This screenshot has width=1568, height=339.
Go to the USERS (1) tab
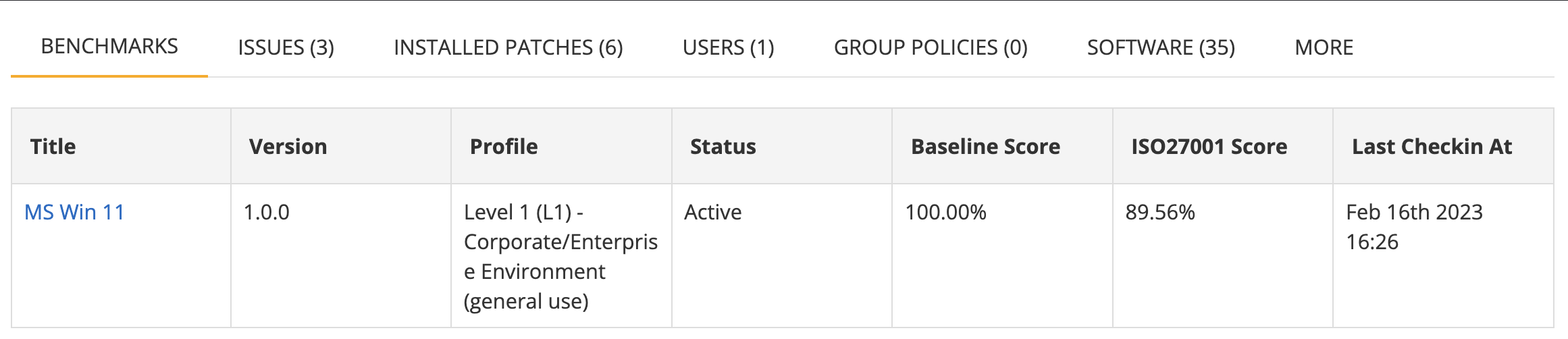tap(728, 48)
